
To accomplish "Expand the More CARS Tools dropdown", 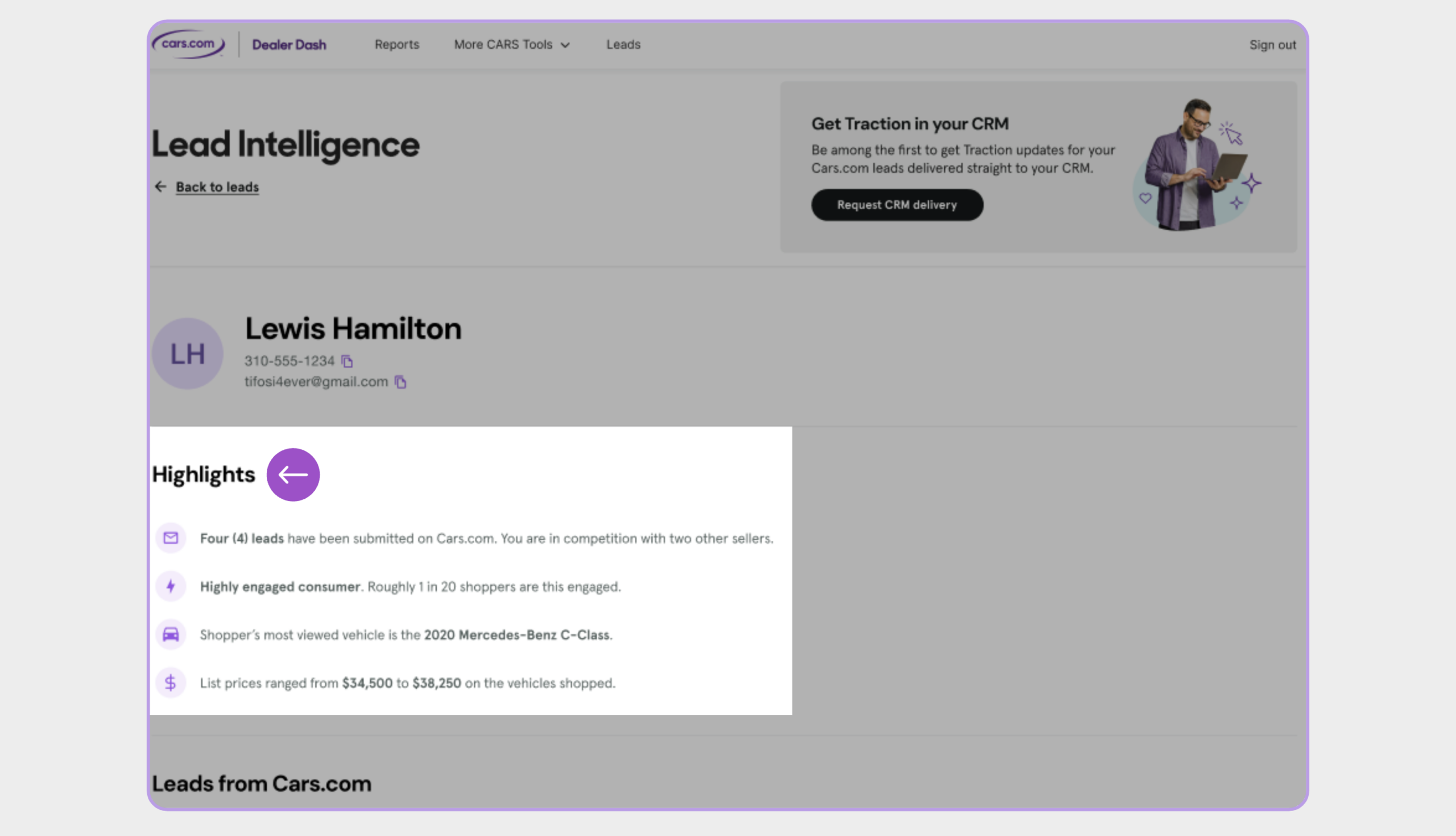I will 511,44.
